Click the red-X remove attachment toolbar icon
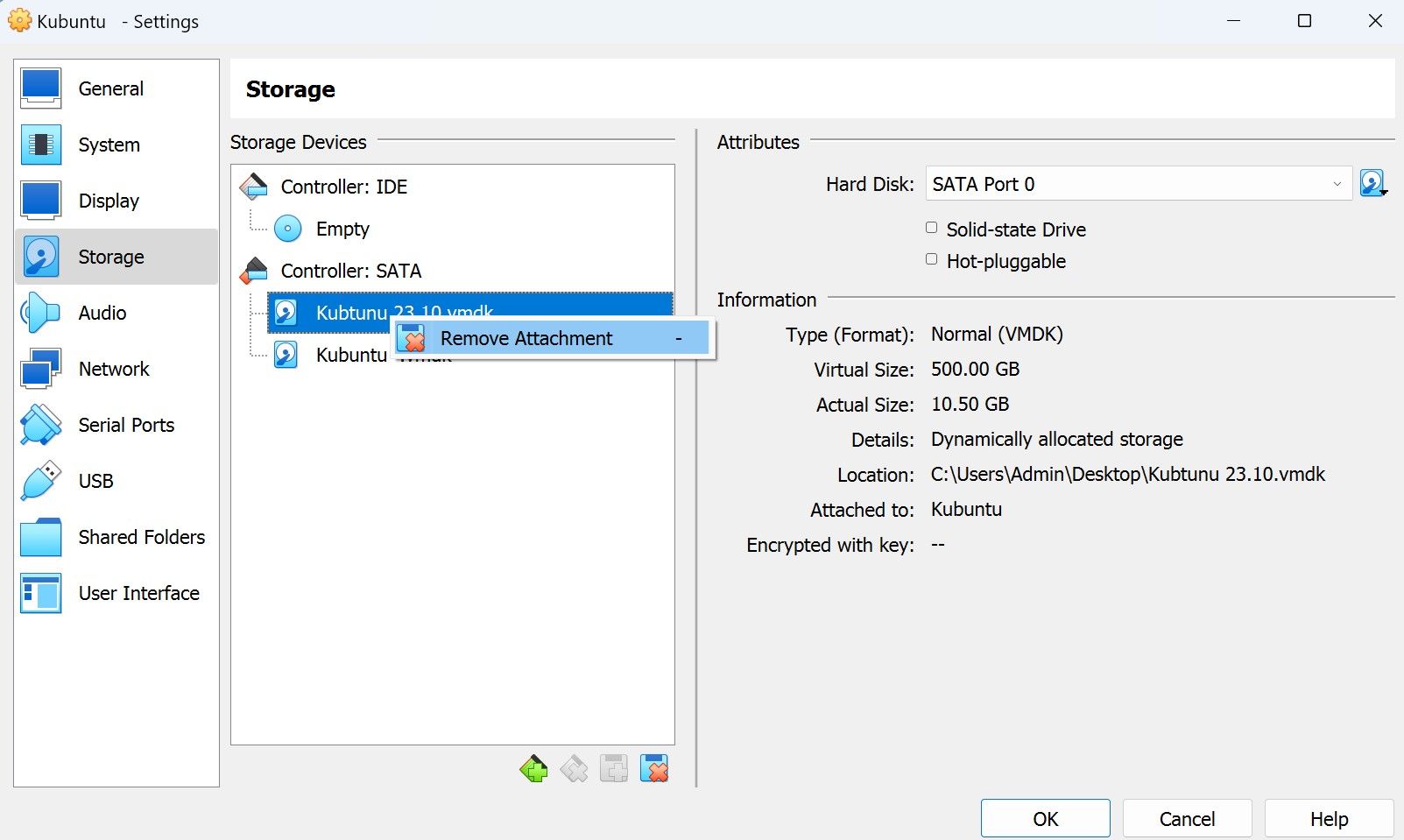1404x840 pixels. (x=654, y=769)
